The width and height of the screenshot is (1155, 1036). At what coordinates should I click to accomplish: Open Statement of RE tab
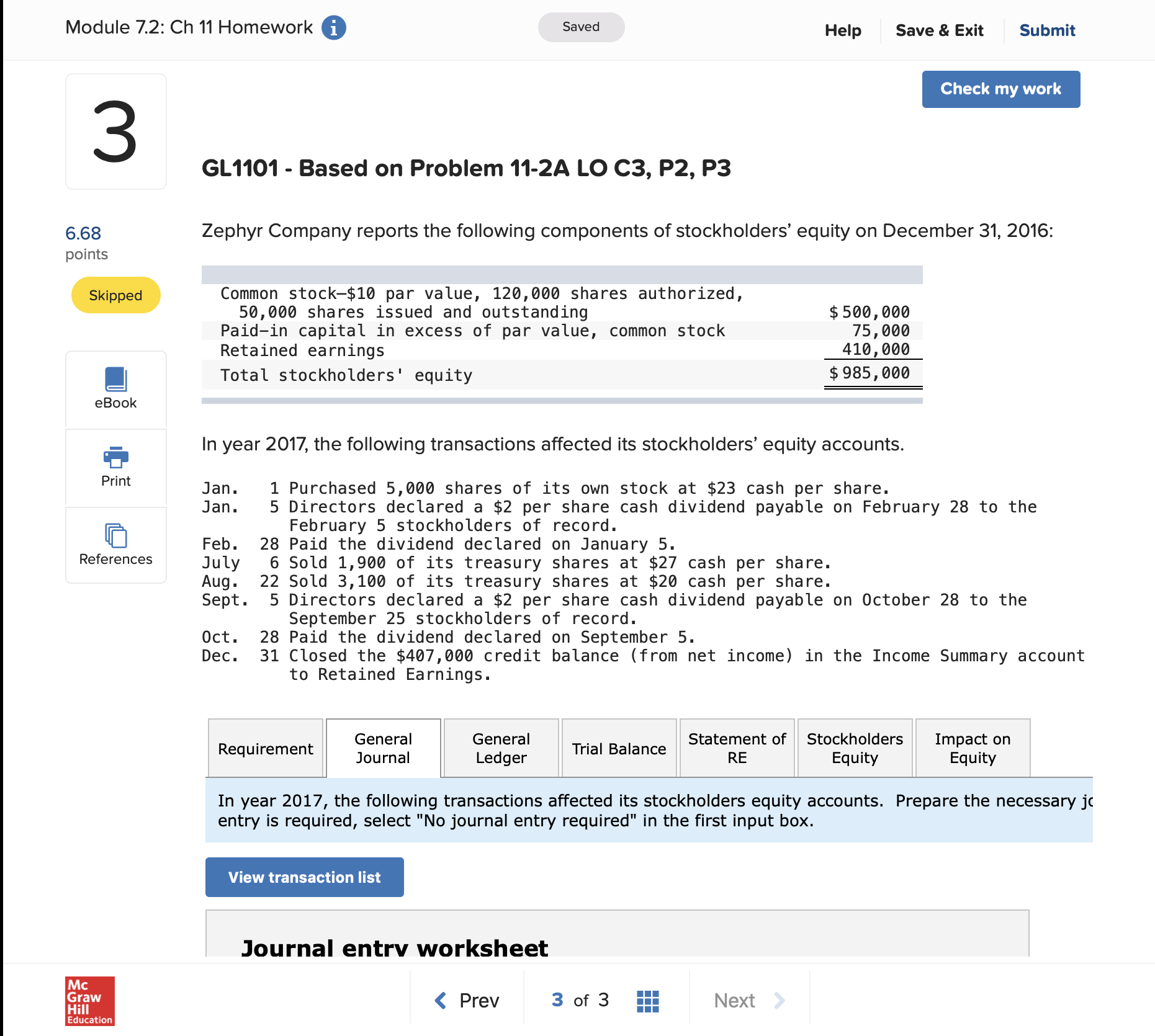coord(737,748)
